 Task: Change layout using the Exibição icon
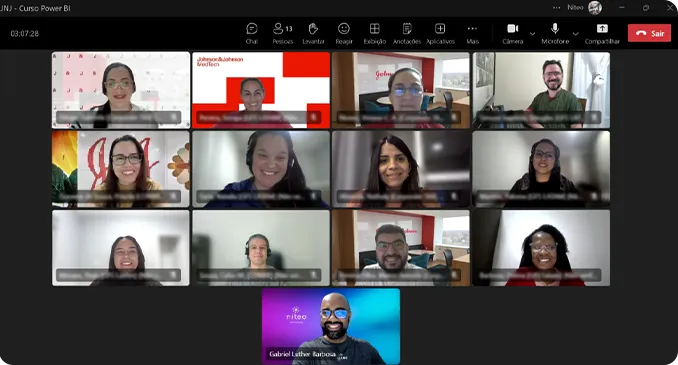coord(374,33)
